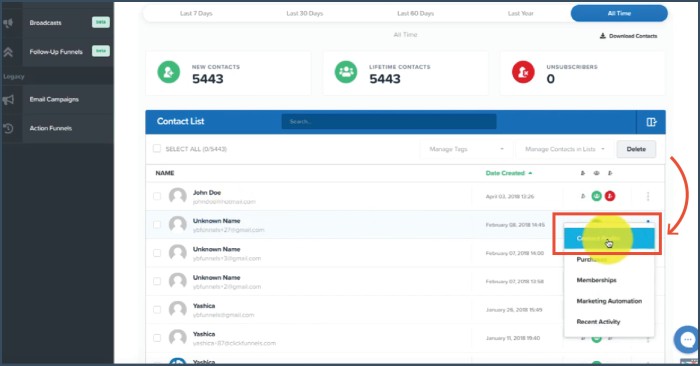Click date April 03, 2018 13:26

510,196
